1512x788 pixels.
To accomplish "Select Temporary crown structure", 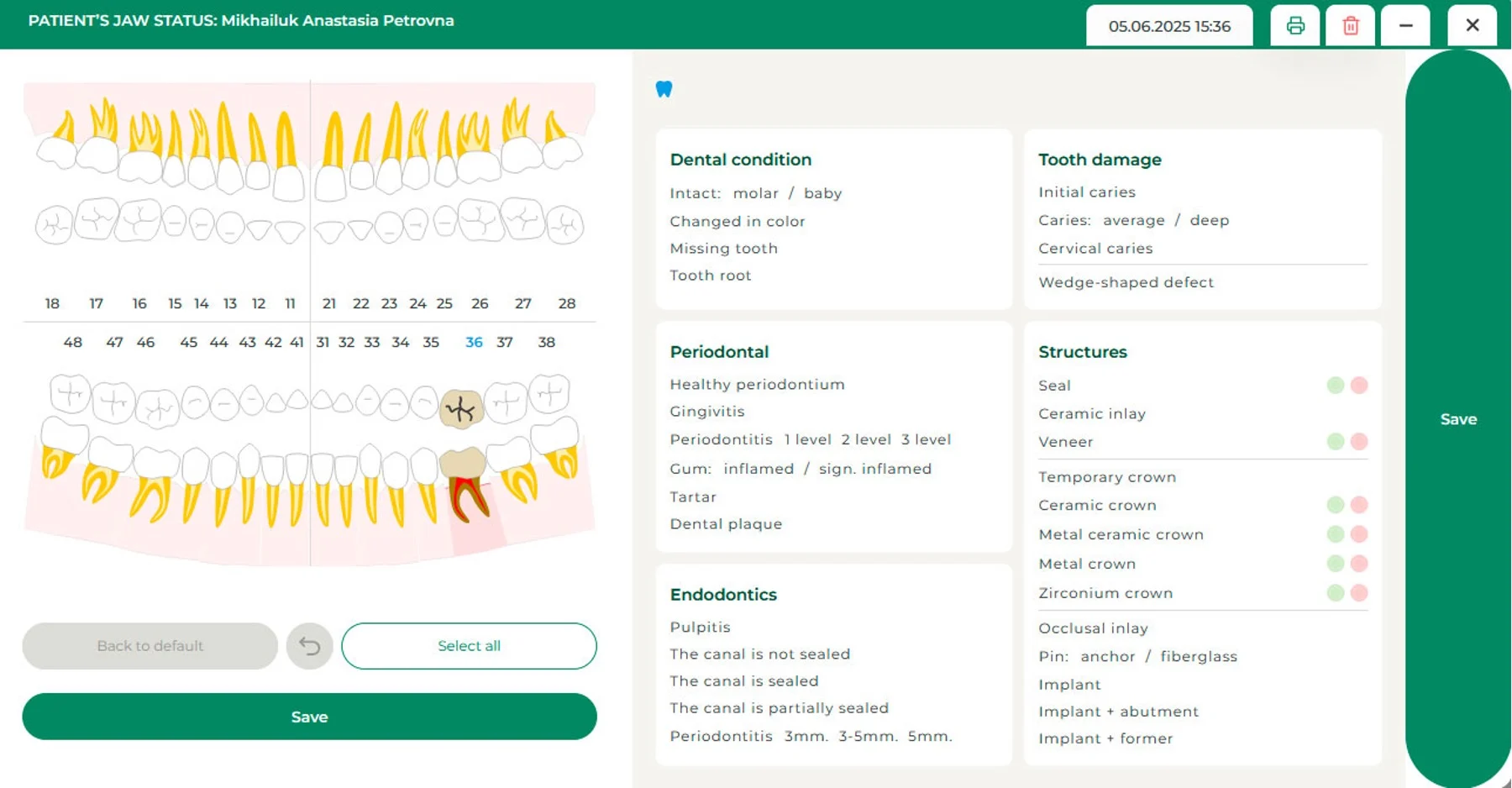I will point(1107,477).
